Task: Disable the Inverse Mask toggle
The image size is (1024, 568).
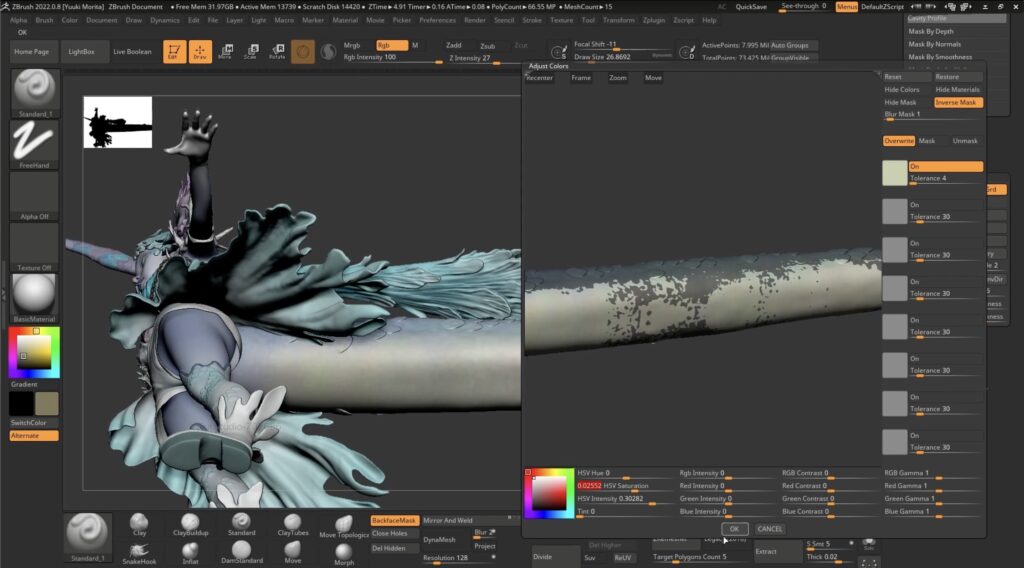Action: click(x=958, y=102)
